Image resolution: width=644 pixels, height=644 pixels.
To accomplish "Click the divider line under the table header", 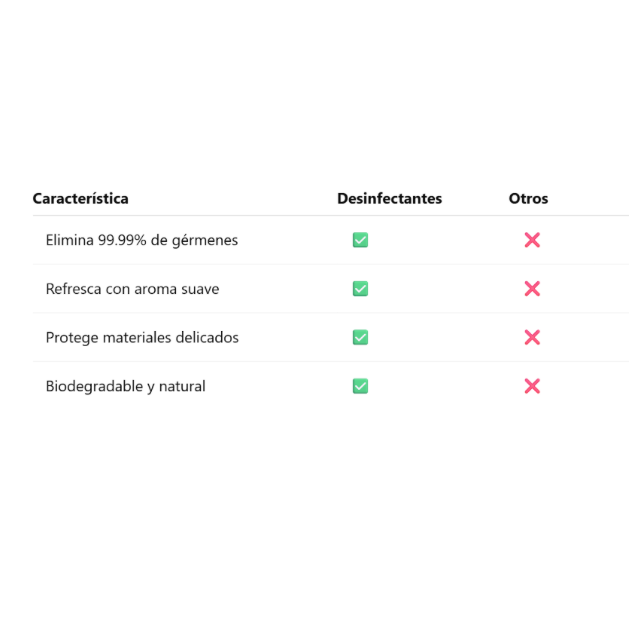I will click(330, 215).
